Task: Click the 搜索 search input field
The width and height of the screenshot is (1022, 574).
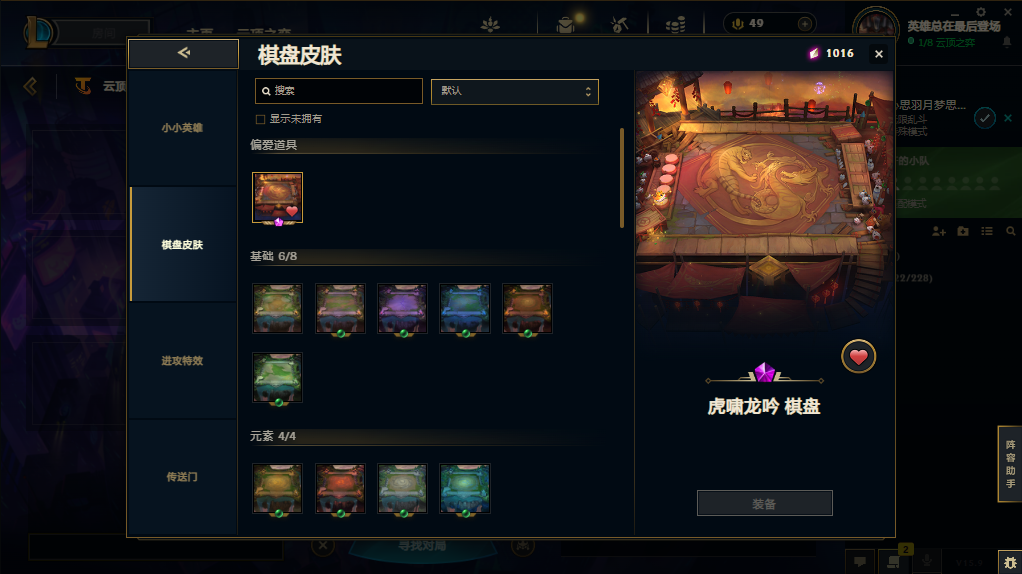Action: [x=339, y=91]
